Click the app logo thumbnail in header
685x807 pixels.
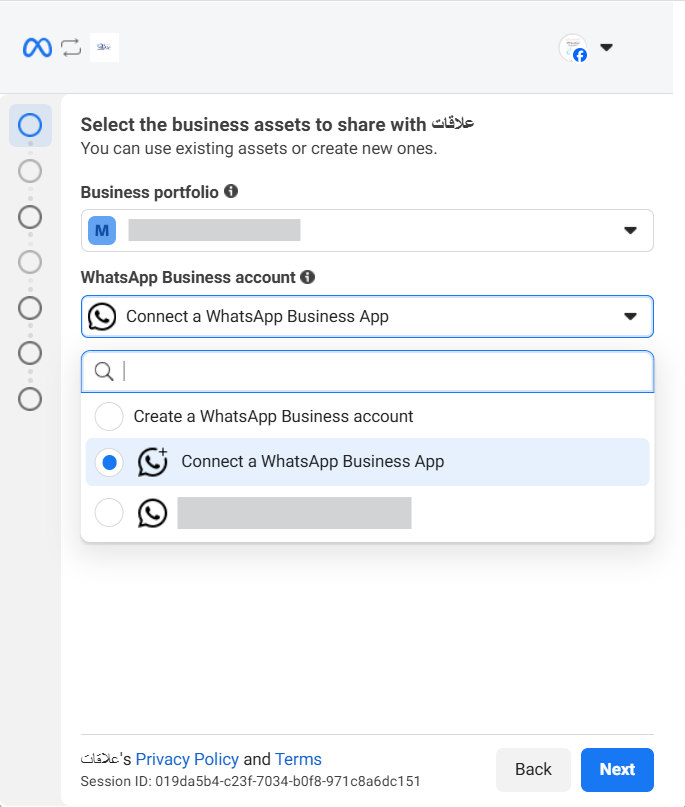(x=104, y=47)
